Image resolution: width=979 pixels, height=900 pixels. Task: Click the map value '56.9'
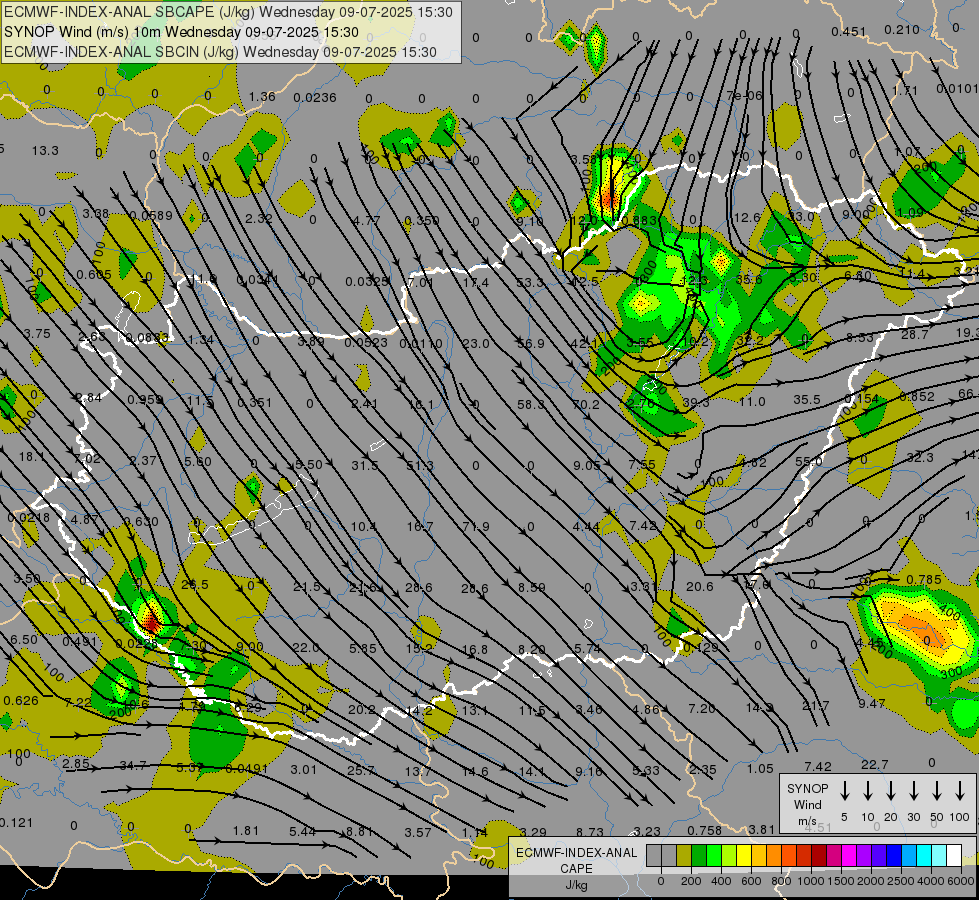tap(531, 344)
